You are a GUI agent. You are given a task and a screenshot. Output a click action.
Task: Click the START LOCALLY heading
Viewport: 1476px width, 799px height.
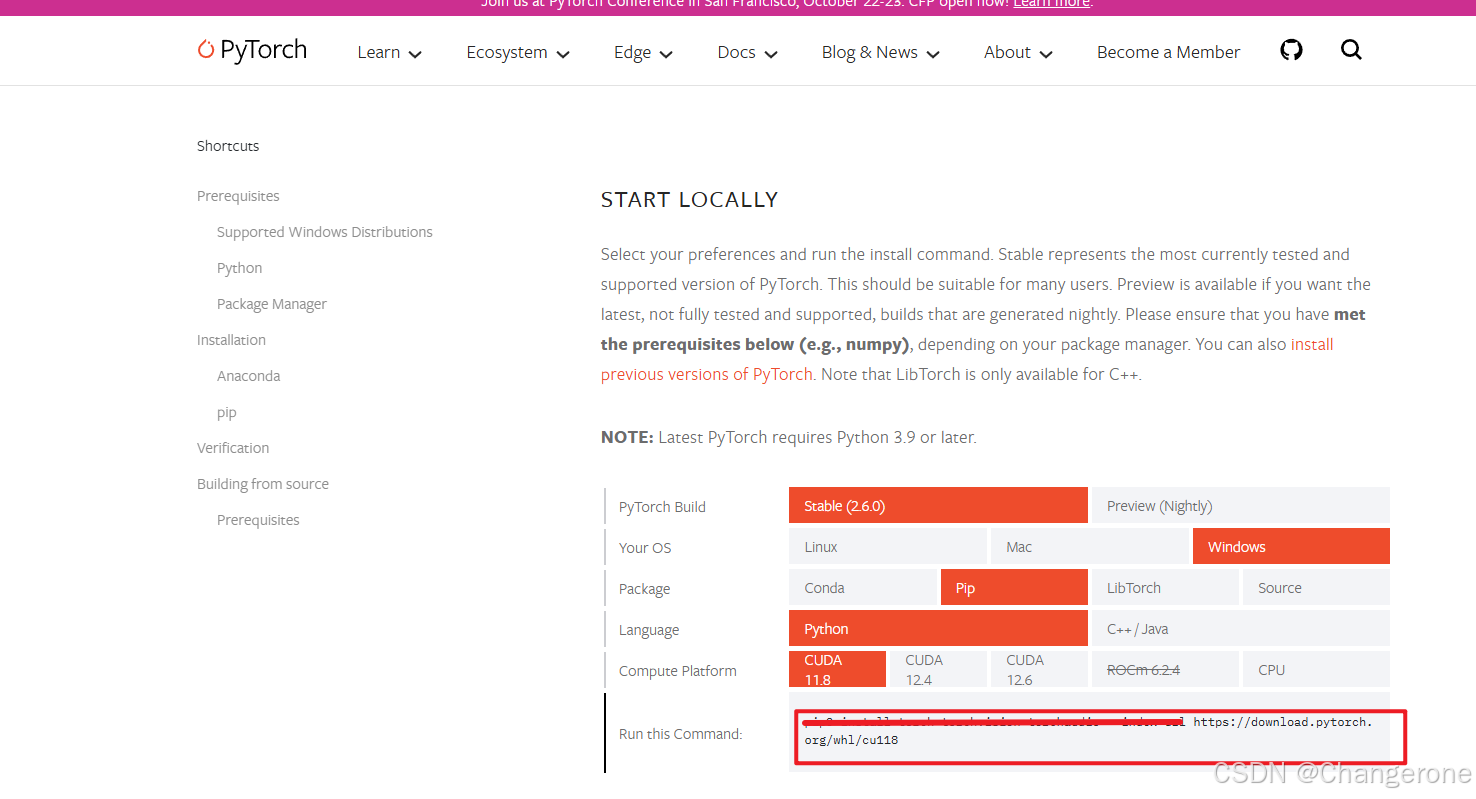click(689, 199)
